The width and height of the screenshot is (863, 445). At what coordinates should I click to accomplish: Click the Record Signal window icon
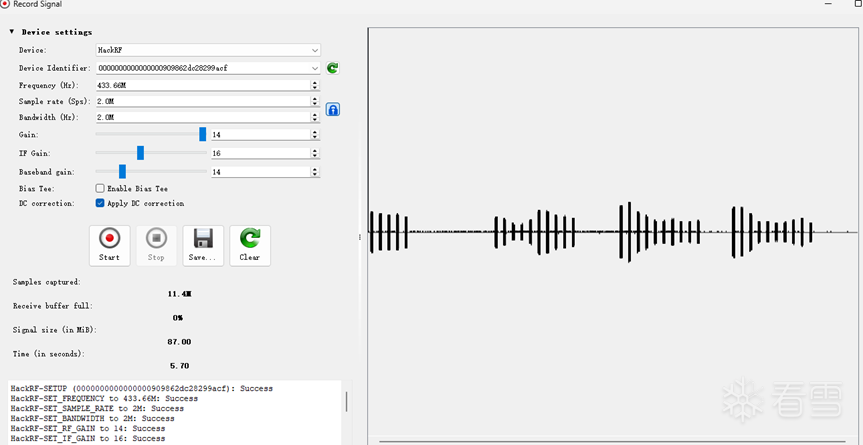click(x=5, y=5)
